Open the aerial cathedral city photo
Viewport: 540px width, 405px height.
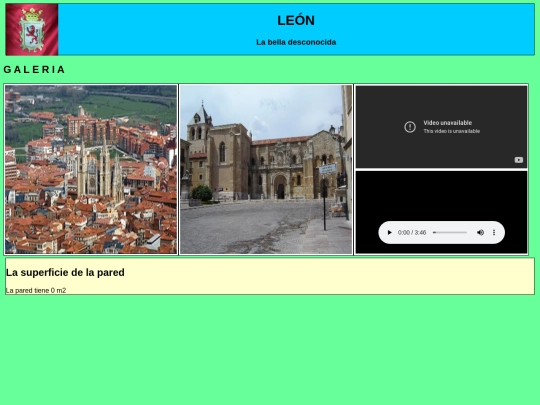click(91, 169)
